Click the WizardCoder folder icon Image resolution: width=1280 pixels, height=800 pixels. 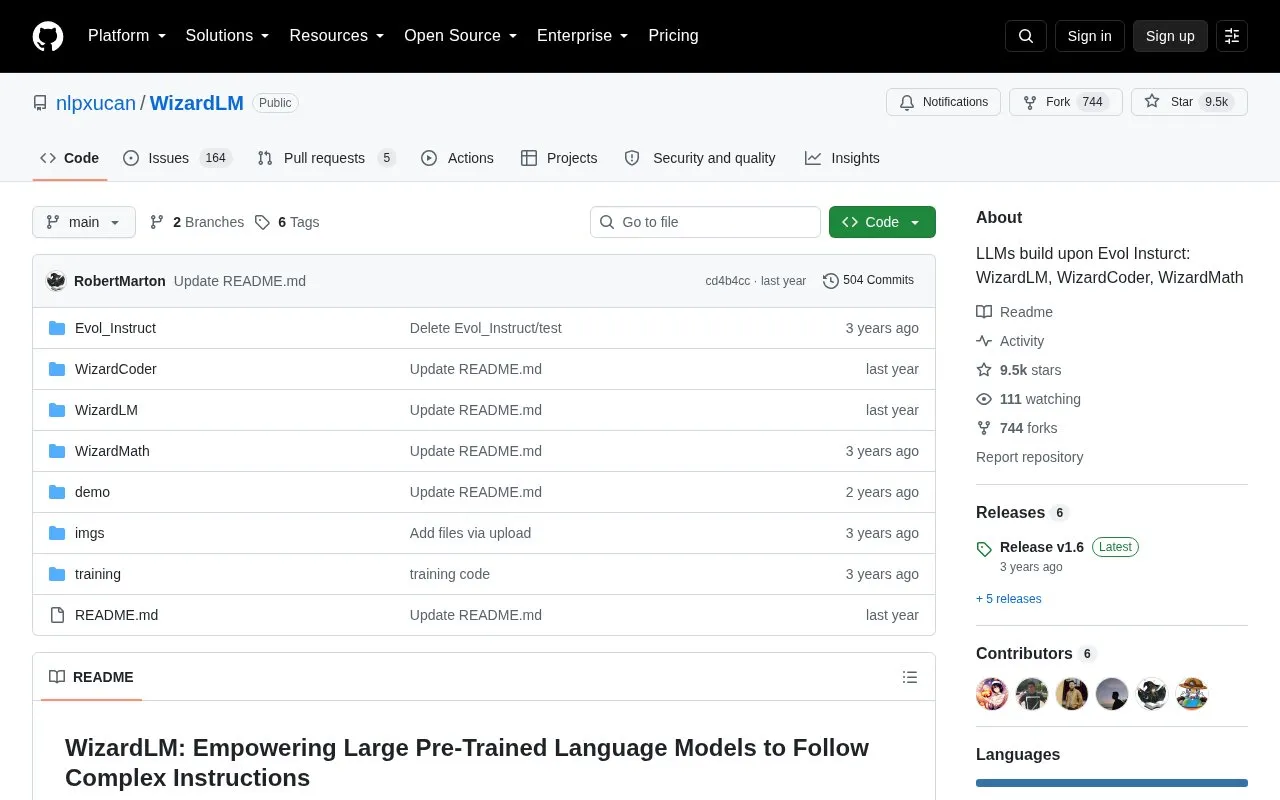pos(57,369)
